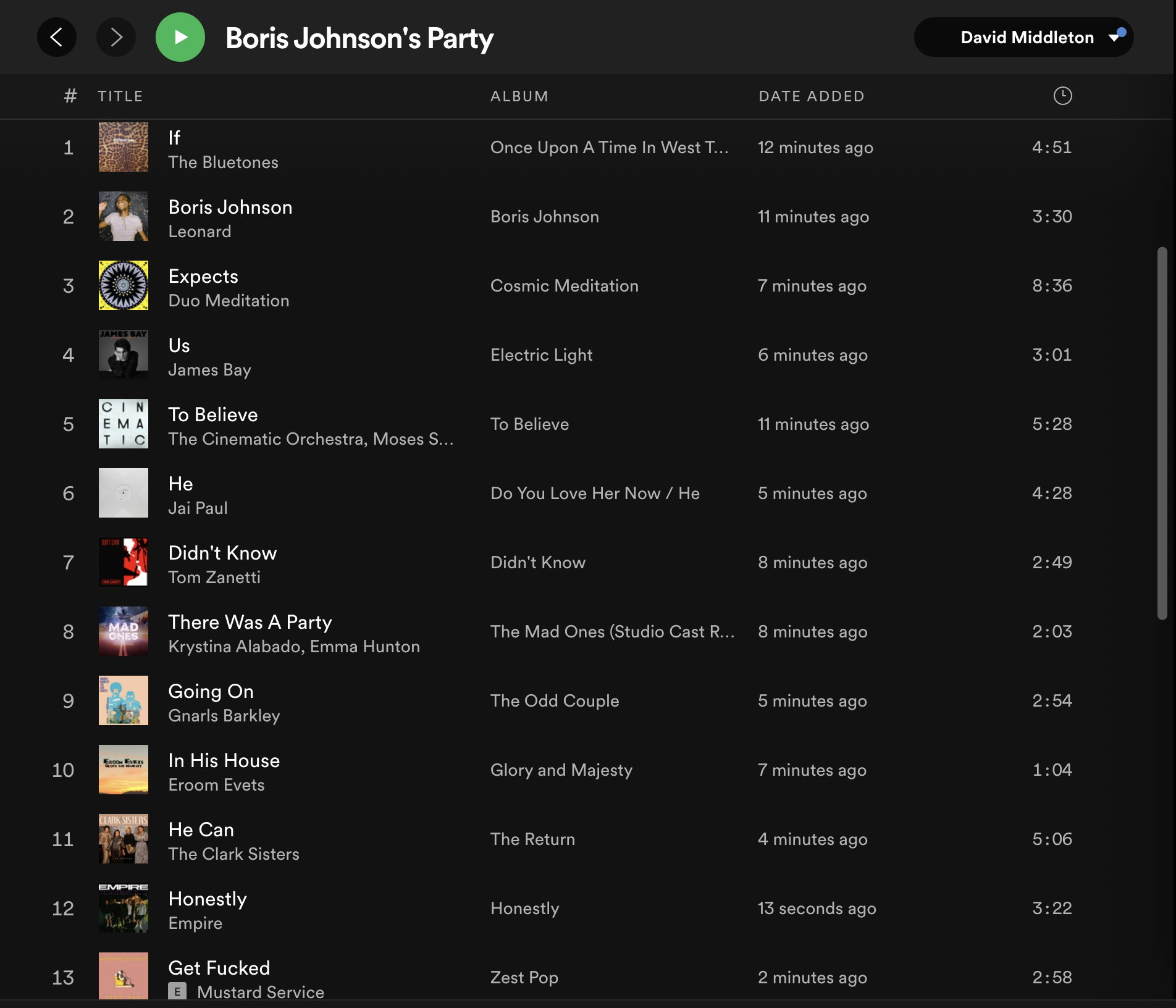Image resolution: width=1176 pixels, height=1008 pixels.
Task: Open artist Gnarls Barkley
Action: point(224,716)
